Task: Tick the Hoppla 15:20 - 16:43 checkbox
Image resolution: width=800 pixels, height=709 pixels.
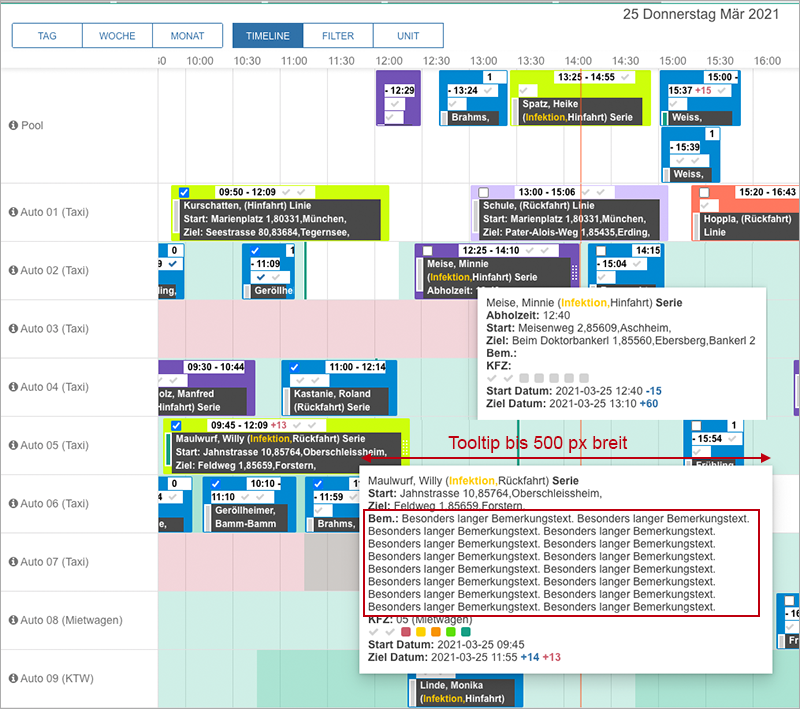Action: click(704, 192)
